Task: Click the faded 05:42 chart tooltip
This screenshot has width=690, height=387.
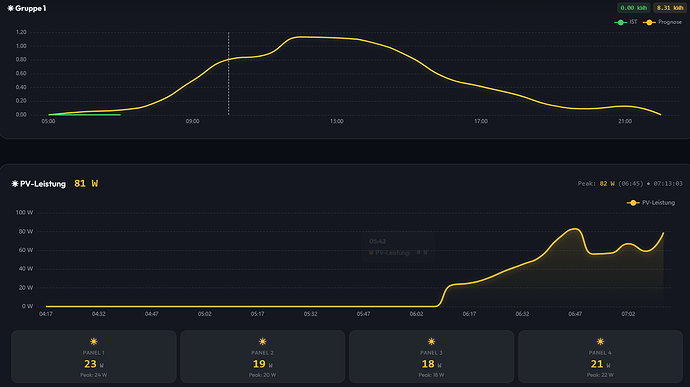Action: click(398, 247)
